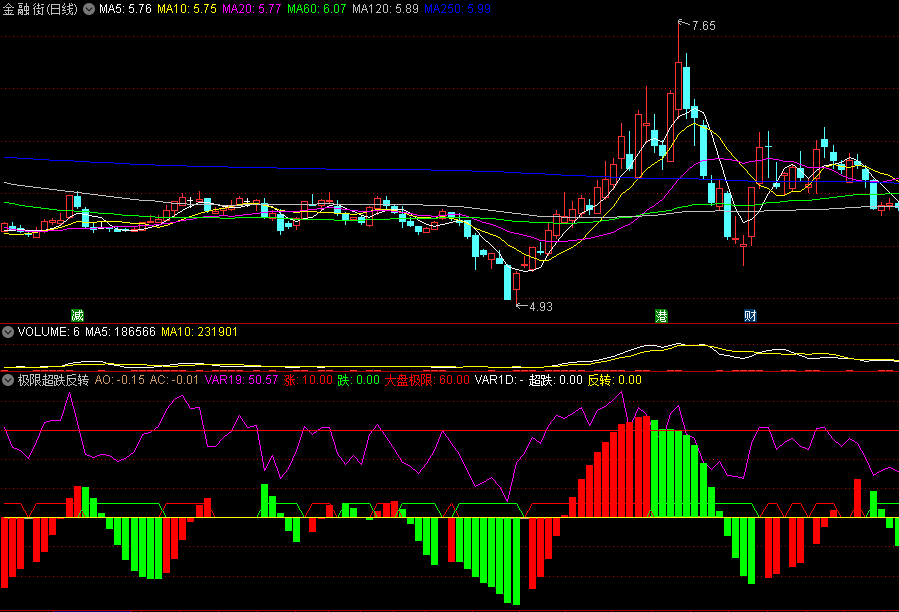
Task: Click the 大盘极限: 60.00 value
Action: coord(427,380)
